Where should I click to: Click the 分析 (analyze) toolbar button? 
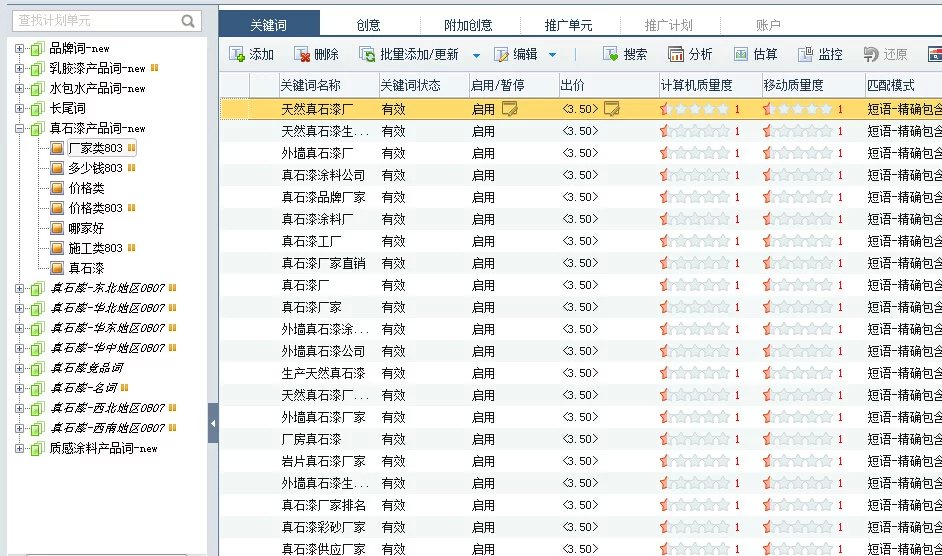point(690,55)
